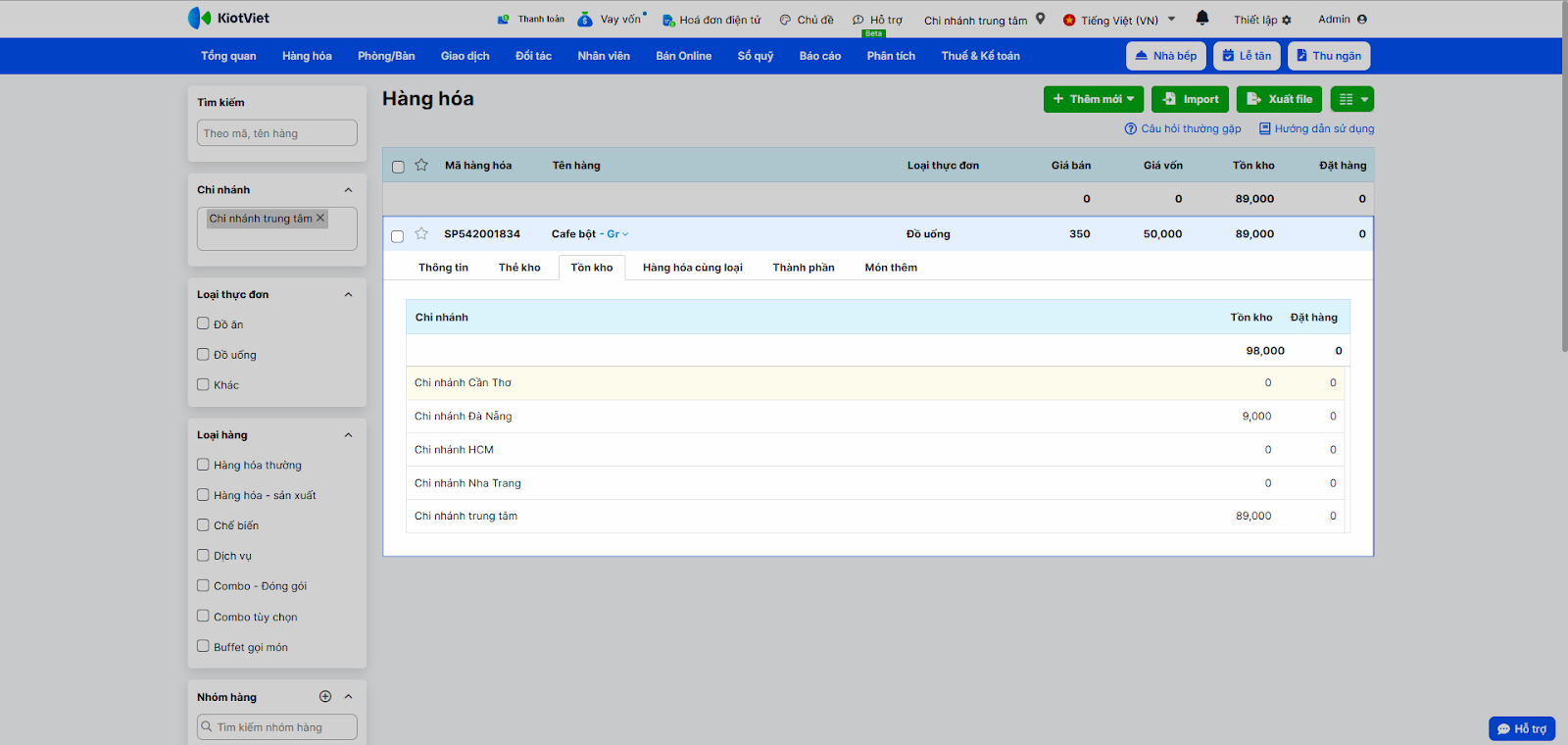The image size is (1568, 745).
Task: Switch to the Thành phần tab
Action: [804, 268]
